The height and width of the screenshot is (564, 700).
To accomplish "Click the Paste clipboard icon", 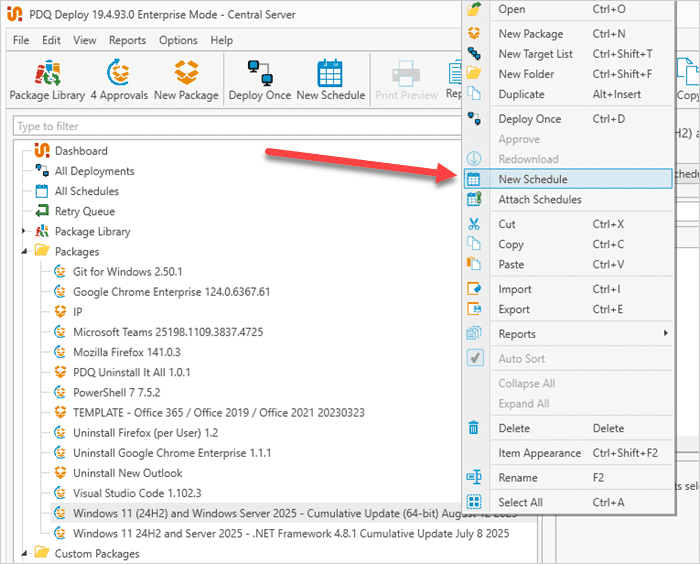I will click(474, 264).
